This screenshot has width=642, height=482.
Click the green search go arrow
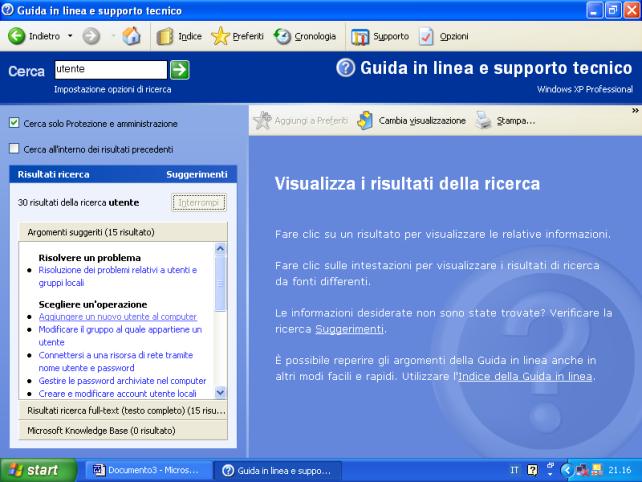(x=180, y=70)
